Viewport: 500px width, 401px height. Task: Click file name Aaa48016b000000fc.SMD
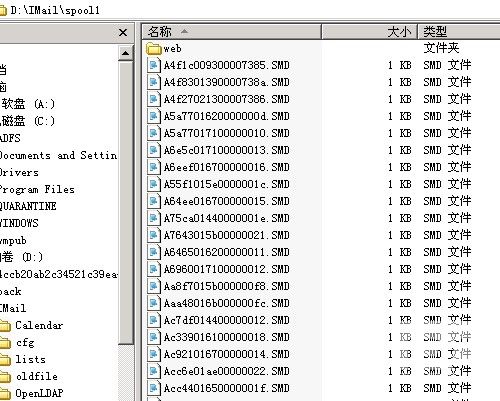click(x=226, y=303)
